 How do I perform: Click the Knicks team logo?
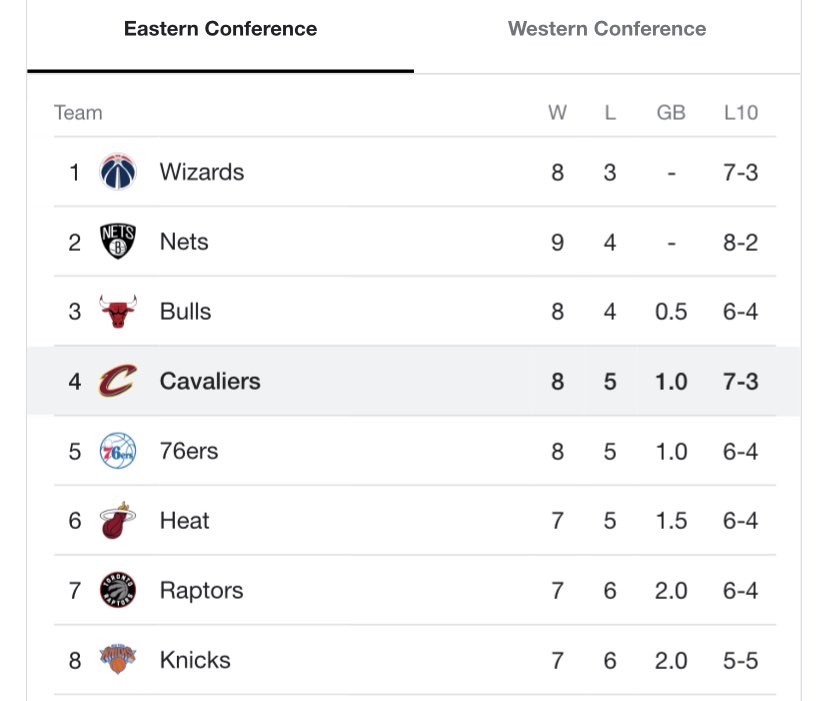pyautogui.click(x=118, y=659)
